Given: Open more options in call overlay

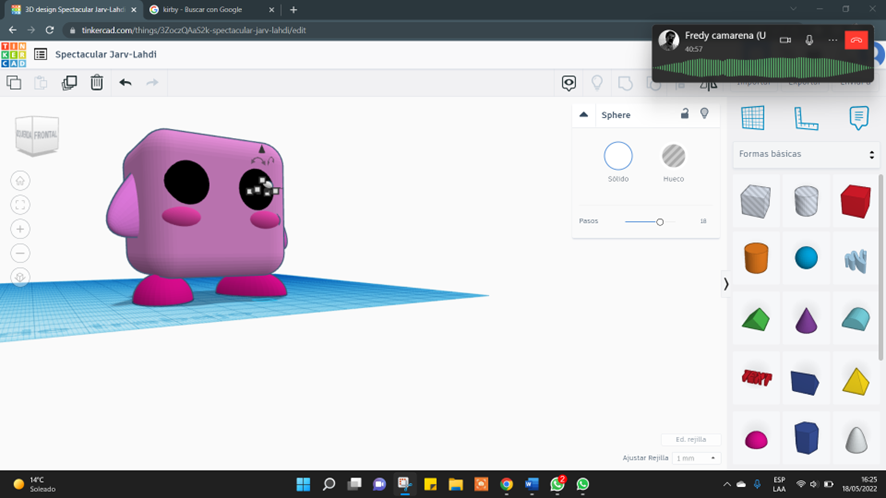Looking at the screenshot, I should tap(833, 40).
